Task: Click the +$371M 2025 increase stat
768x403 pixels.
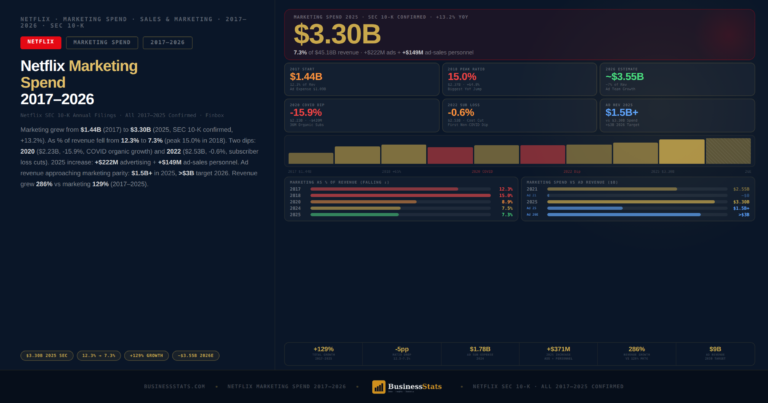Action: pos(558,354)
